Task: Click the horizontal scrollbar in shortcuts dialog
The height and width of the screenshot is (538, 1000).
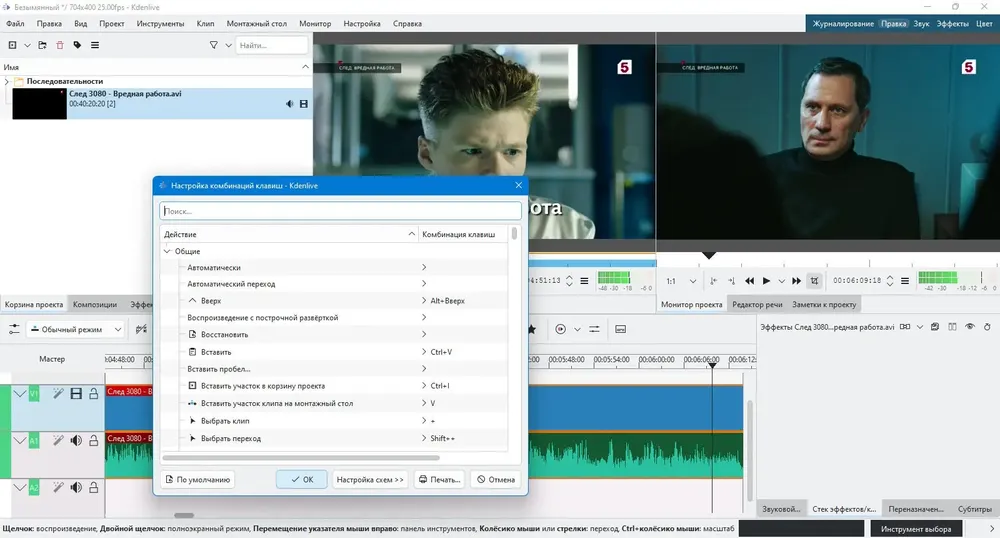Action: tap(300, 458)
